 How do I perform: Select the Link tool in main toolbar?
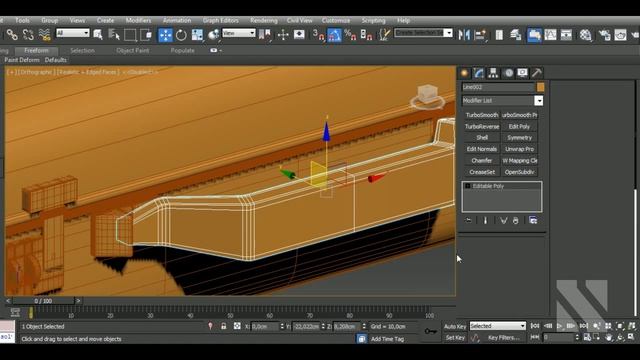[12, 35]
